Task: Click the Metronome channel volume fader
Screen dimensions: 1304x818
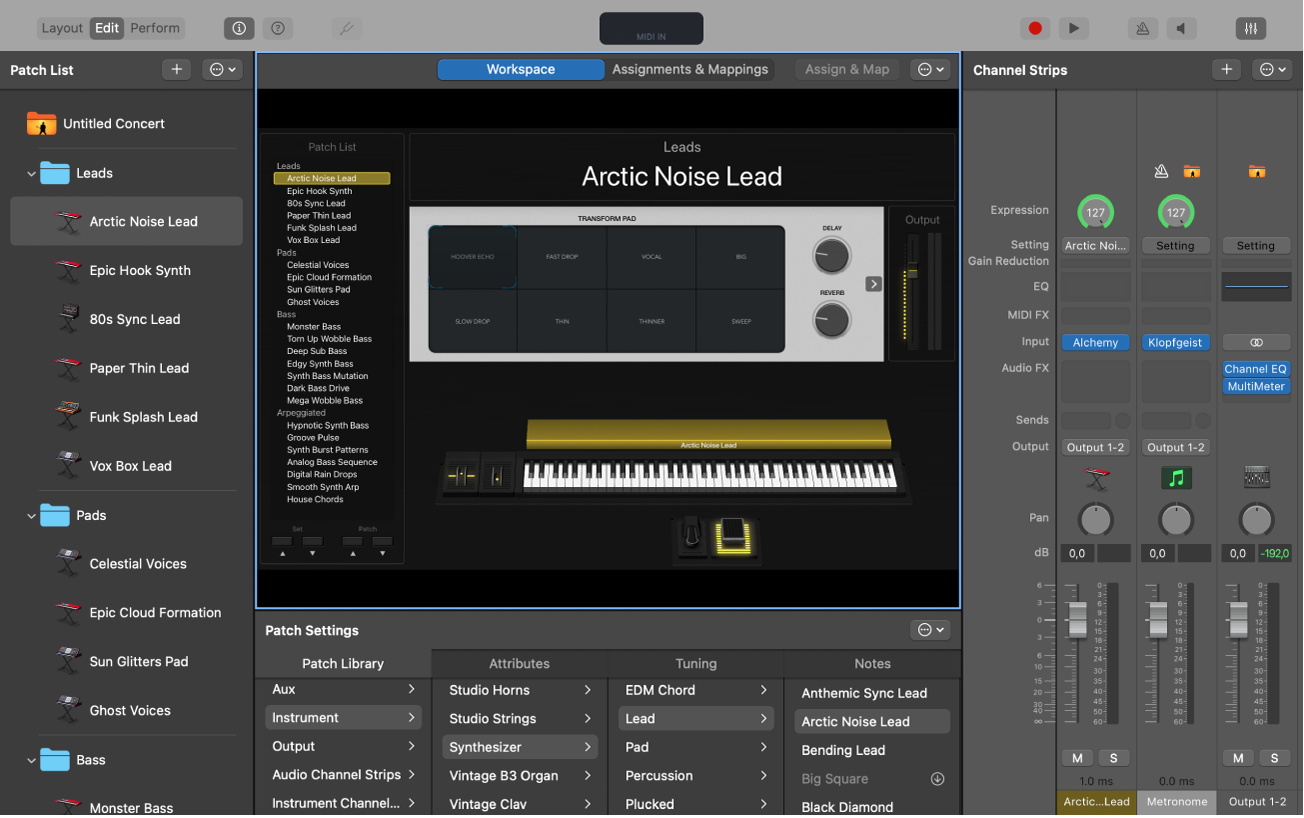Action: [x=1157, y=621]
